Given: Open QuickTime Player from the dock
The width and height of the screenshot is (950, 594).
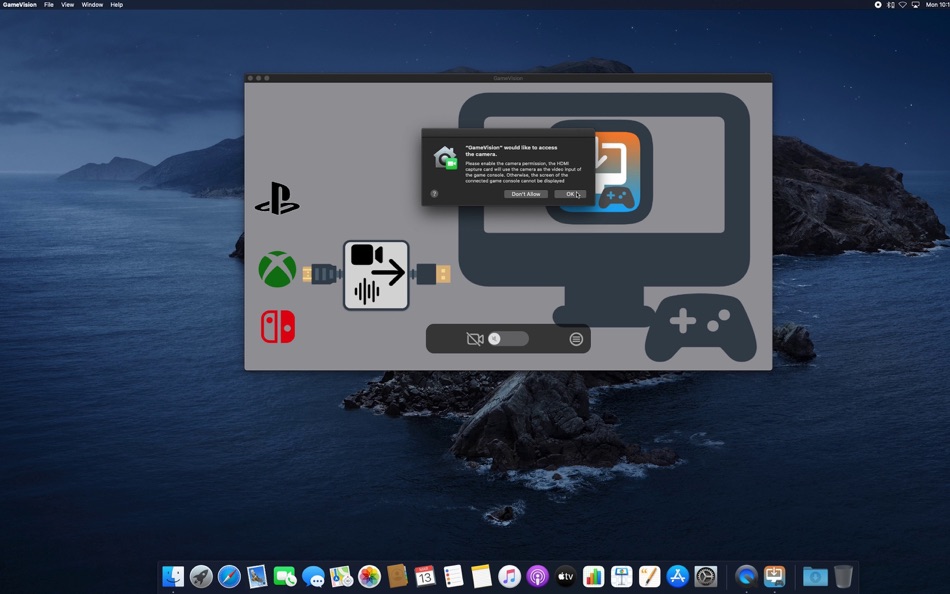Looking at the screenshot, I should coord(746,576).
